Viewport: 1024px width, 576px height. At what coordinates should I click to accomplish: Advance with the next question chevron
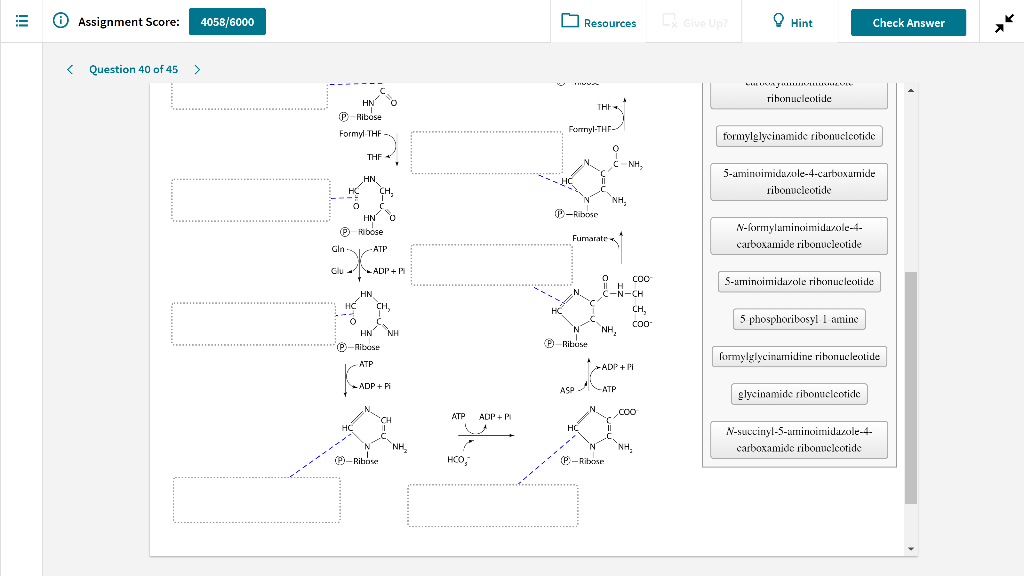pos(197,69)
